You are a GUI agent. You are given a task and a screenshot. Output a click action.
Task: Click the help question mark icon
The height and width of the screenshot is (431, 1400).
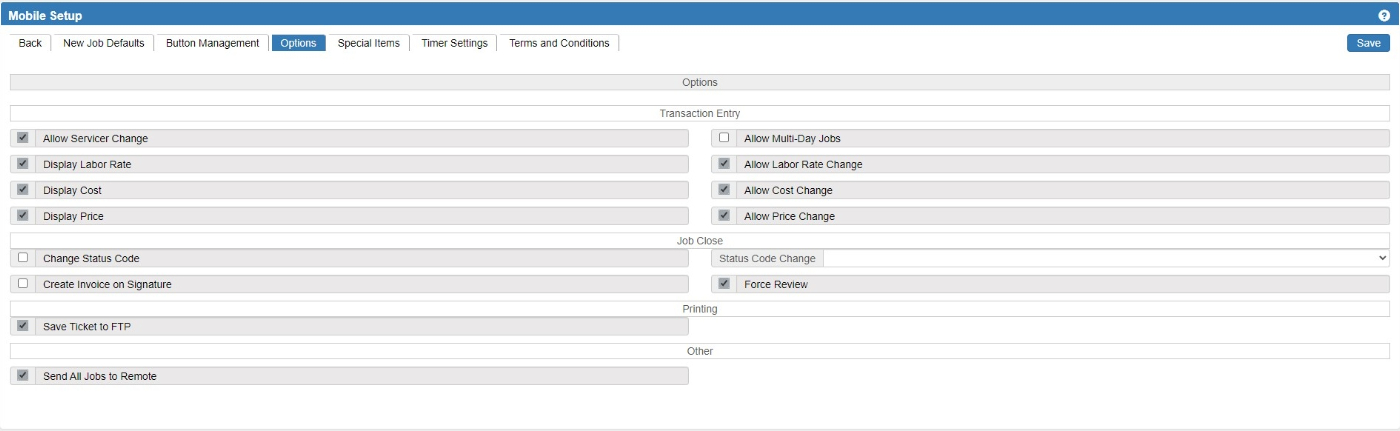coord(1384,16)
